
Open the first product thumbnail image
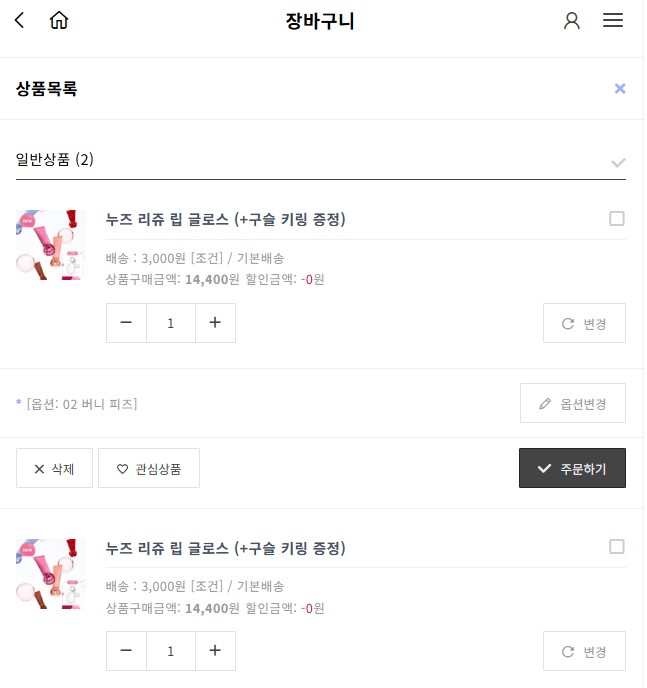coord(51,246)
